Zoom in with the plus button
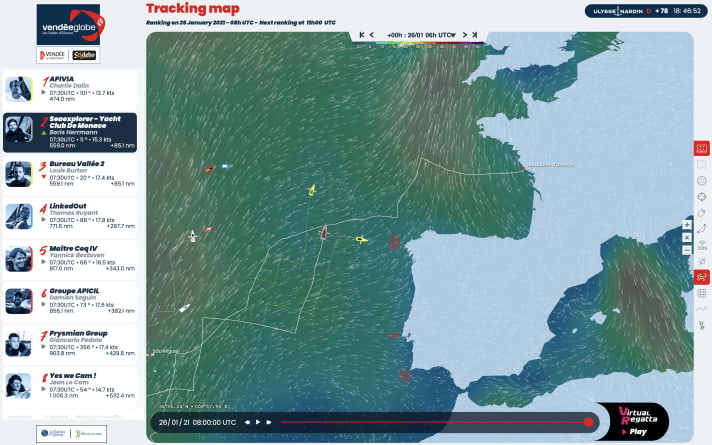The width and height of the screenshot is (712, 445). pyautogui.click(x=687, y=225)
